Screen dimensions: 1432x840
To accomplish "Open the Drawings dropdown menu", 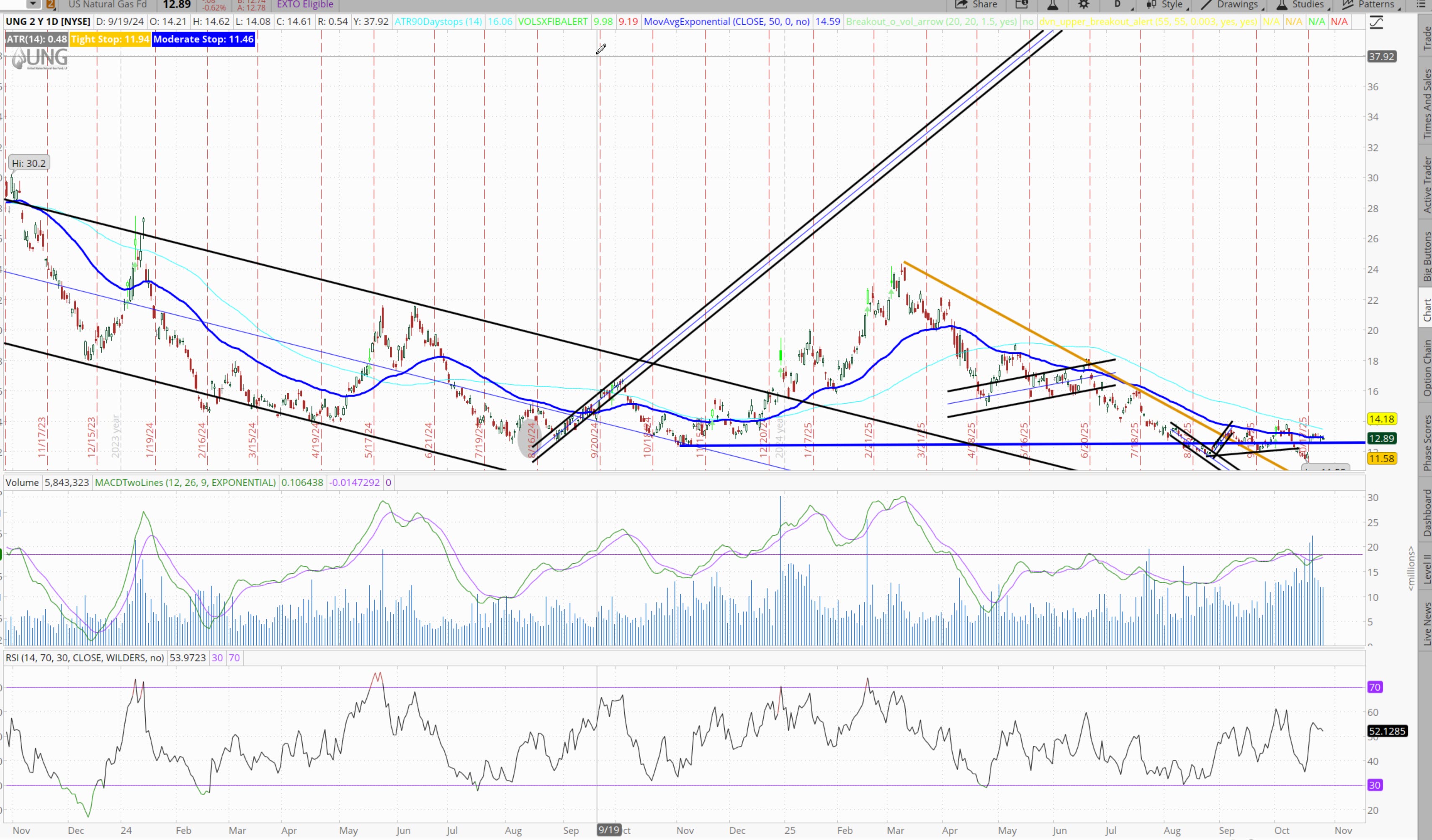I will point(1231,5).
